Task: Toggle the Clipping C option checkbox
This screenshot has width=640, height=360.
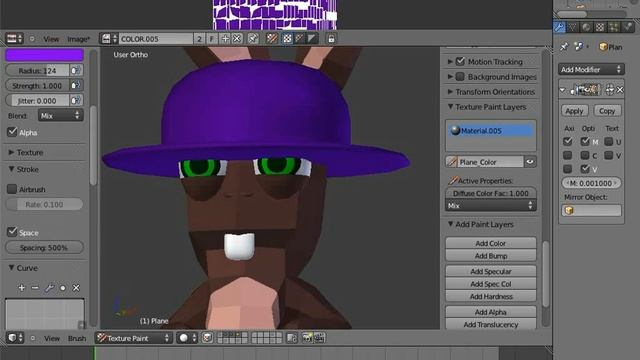Action: [585, 156]
